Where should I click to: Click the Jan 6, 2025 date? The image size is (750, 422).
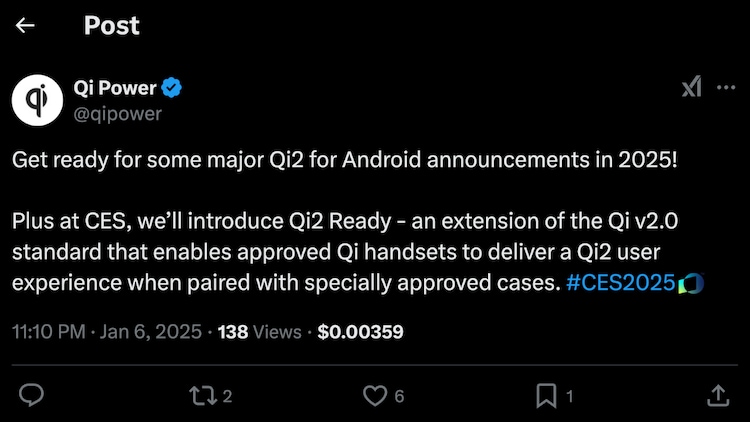pyautogui.click(x=146, y=330)
